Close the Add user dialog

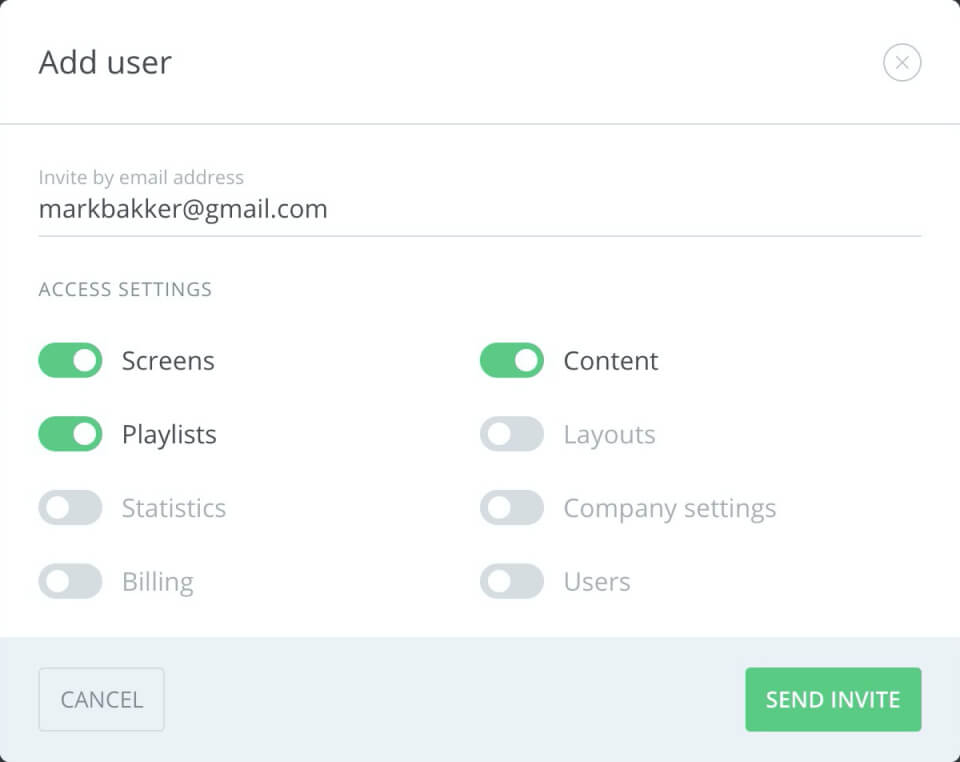(902, 62)
